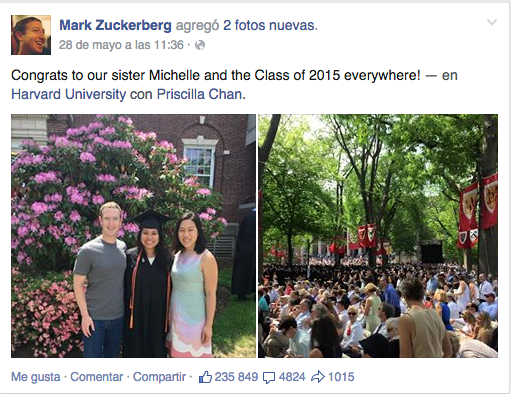Show the 4824 comments count
The image size is (511, 394).
click(x=292, y=377)
